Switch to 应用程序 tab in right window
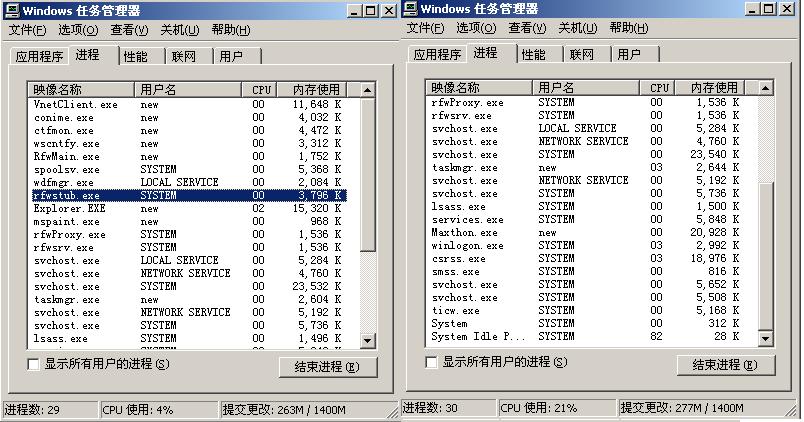The height and width of the screenshot is (422, 804). [x=437, y=54]
